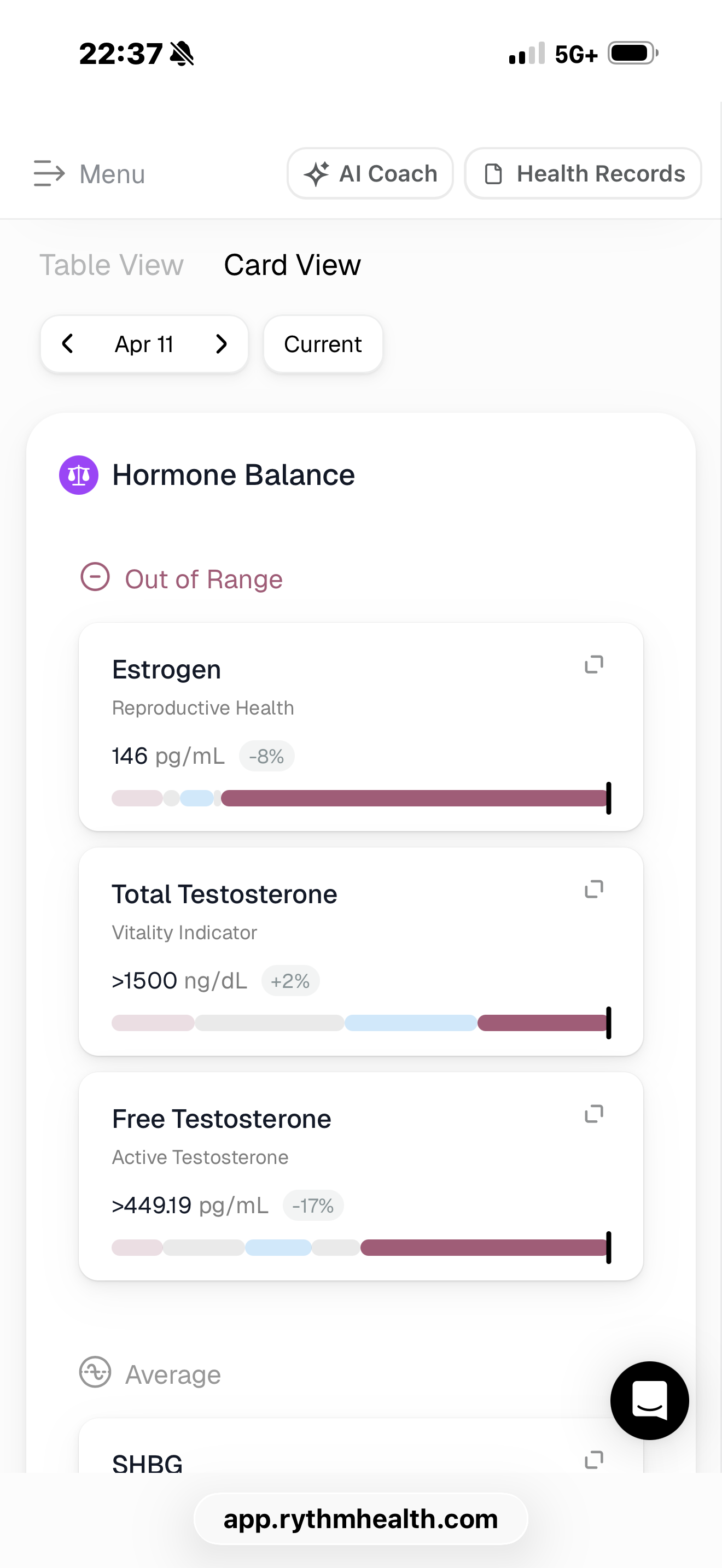Image resolution: width=722 pixels, height=1568 pixels.
Task: Click the Current button
Action: coord(323,344)
